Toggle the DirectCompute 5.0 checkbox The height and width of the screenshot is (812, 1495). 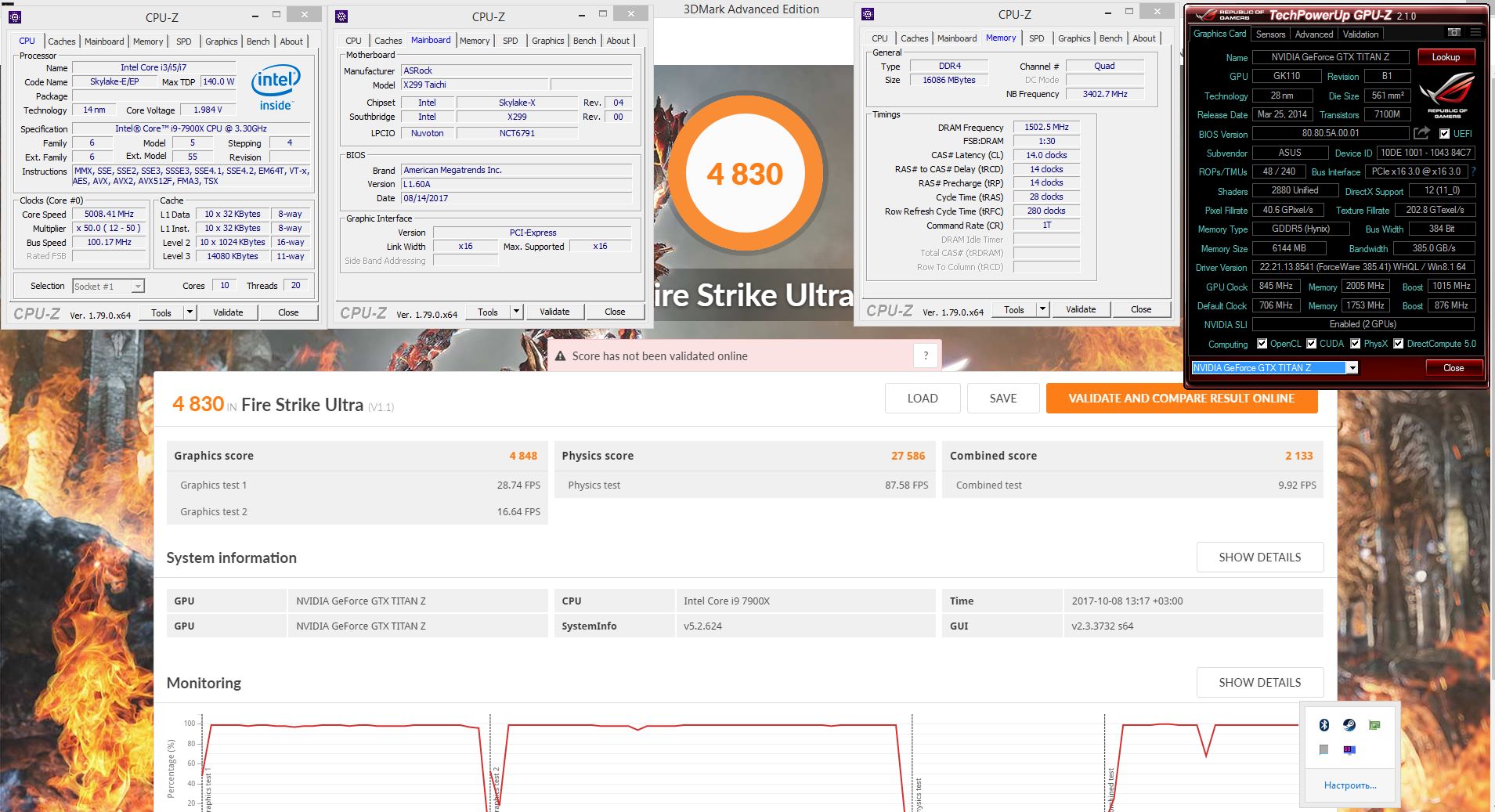(1398, 344)
